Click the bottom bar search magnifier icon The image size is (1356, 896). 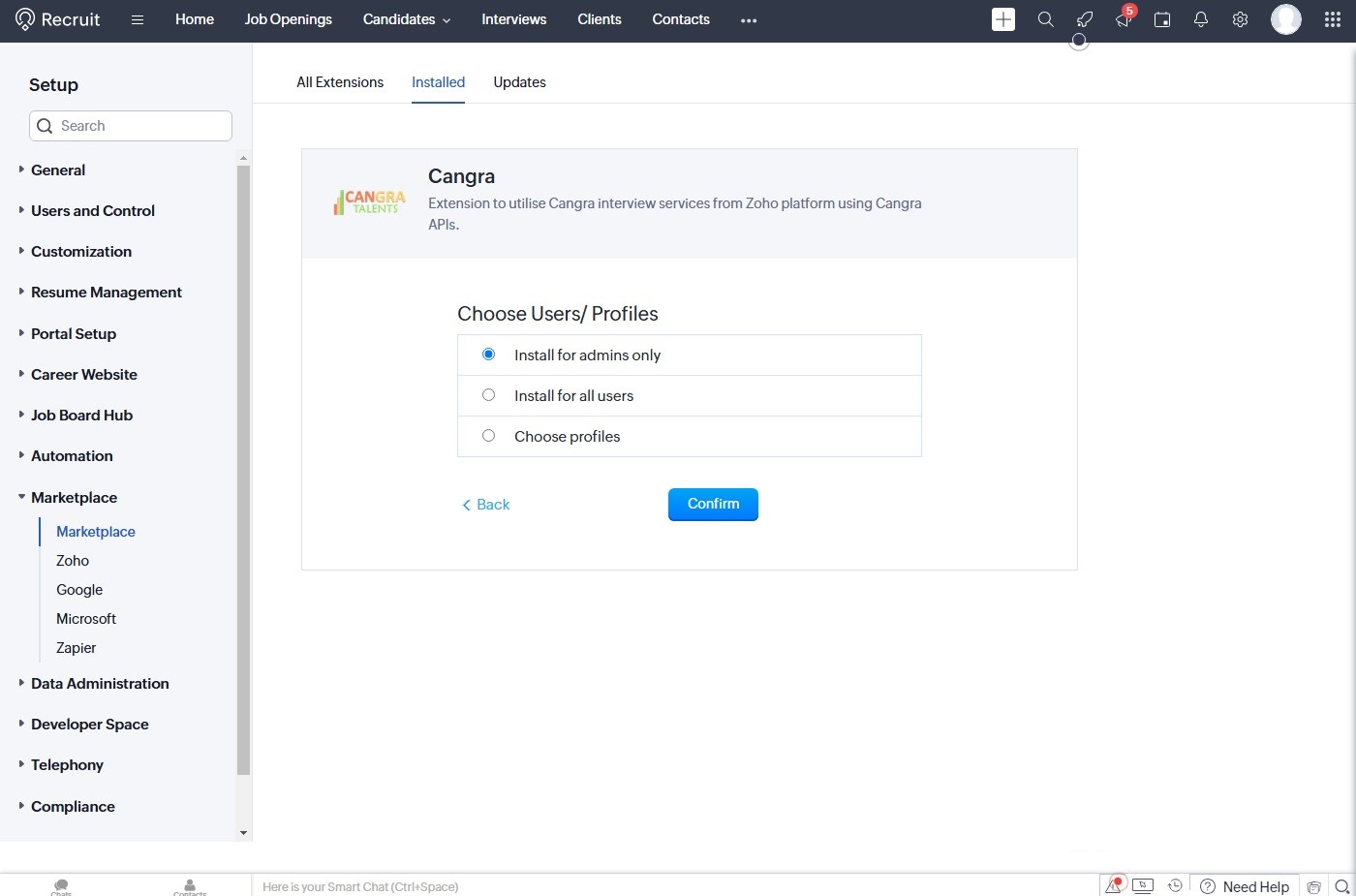coord(1341,886)
